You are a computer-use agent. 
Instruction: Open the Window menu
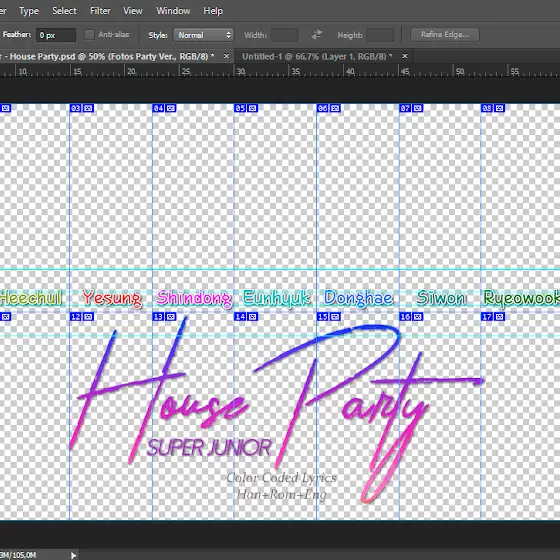tap(173, 11)
